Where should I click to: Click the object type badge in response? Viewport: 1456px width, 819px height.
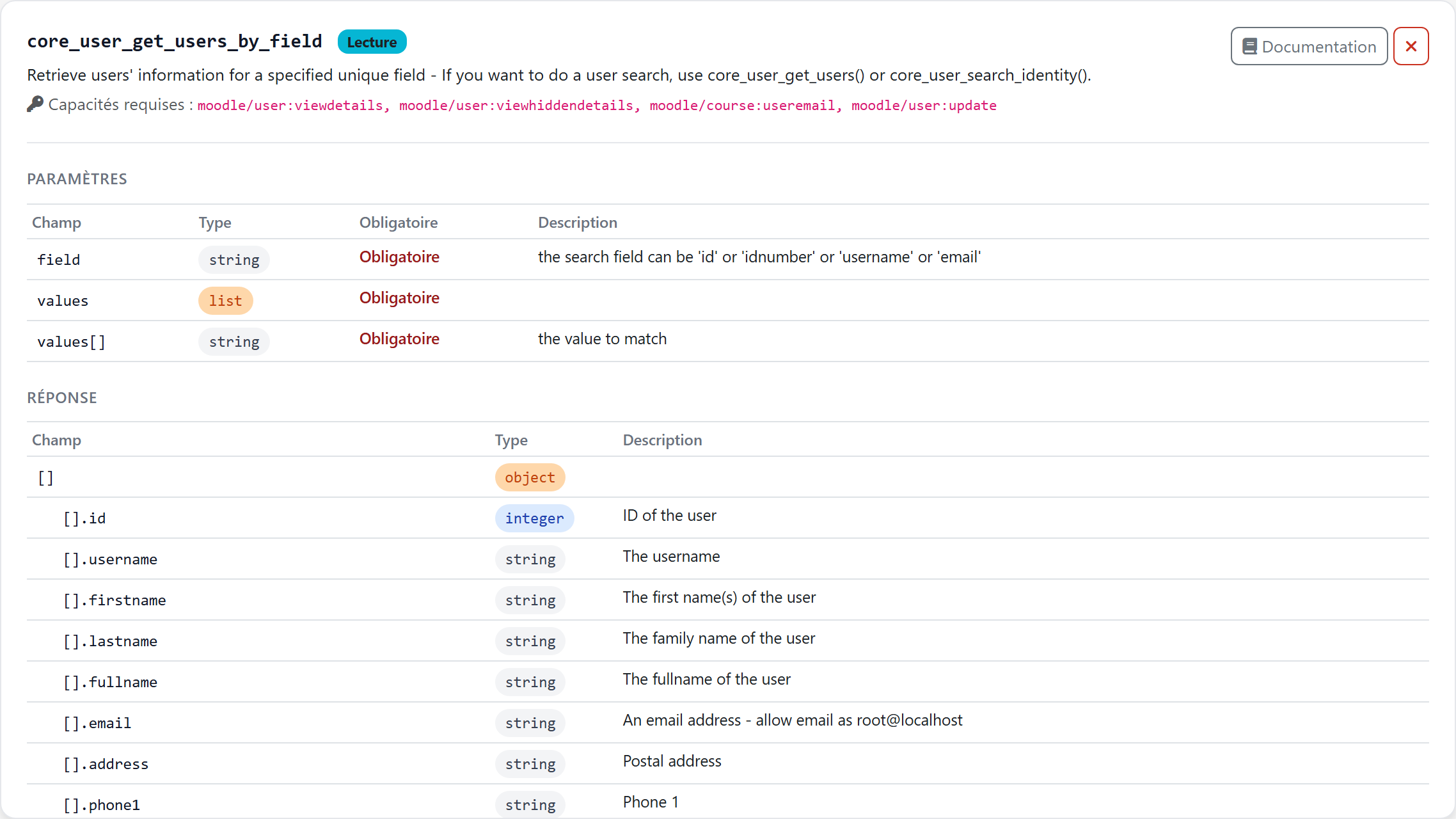point(530,477)
